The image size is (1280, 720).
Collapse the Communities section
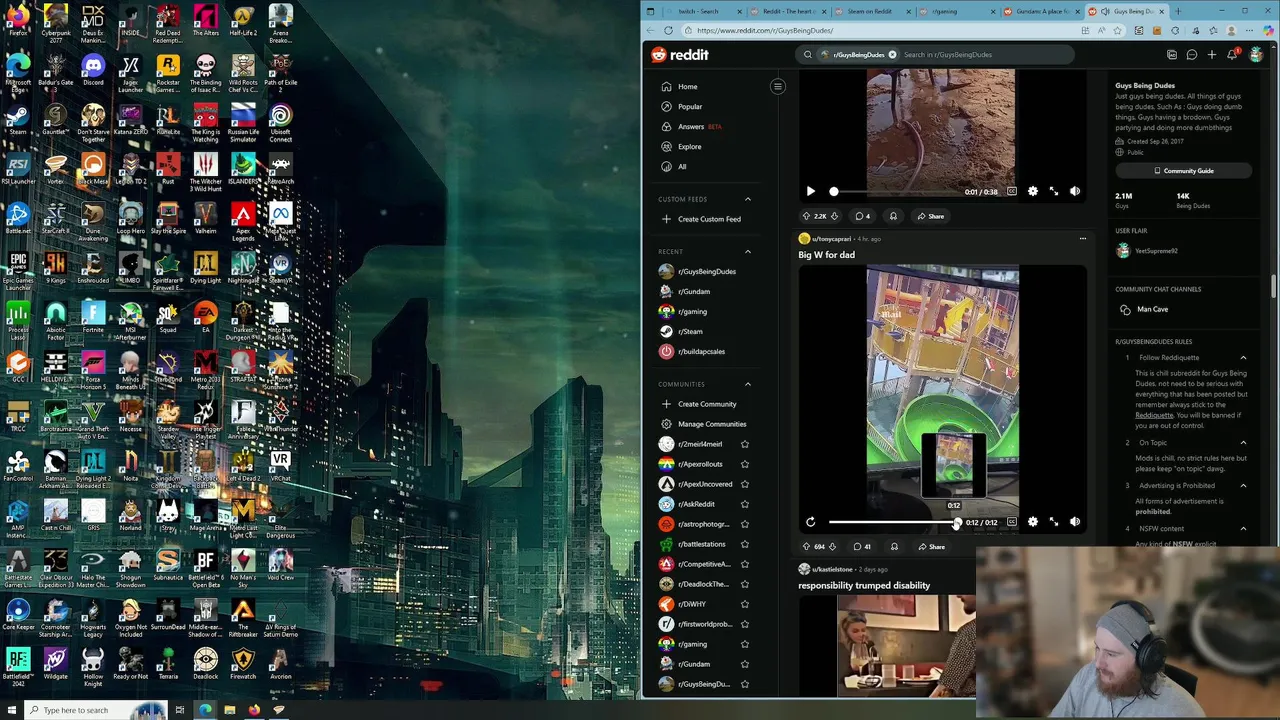(748, 384)
